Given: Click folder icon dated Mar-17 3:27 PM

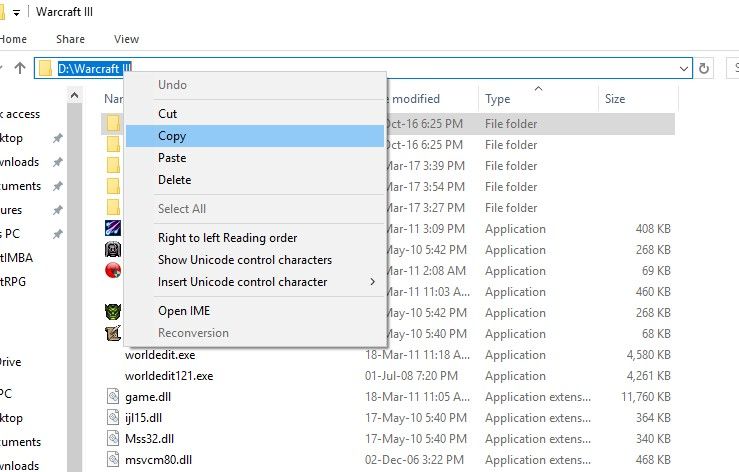Looking at the screenshot, I should coord(113,207).
